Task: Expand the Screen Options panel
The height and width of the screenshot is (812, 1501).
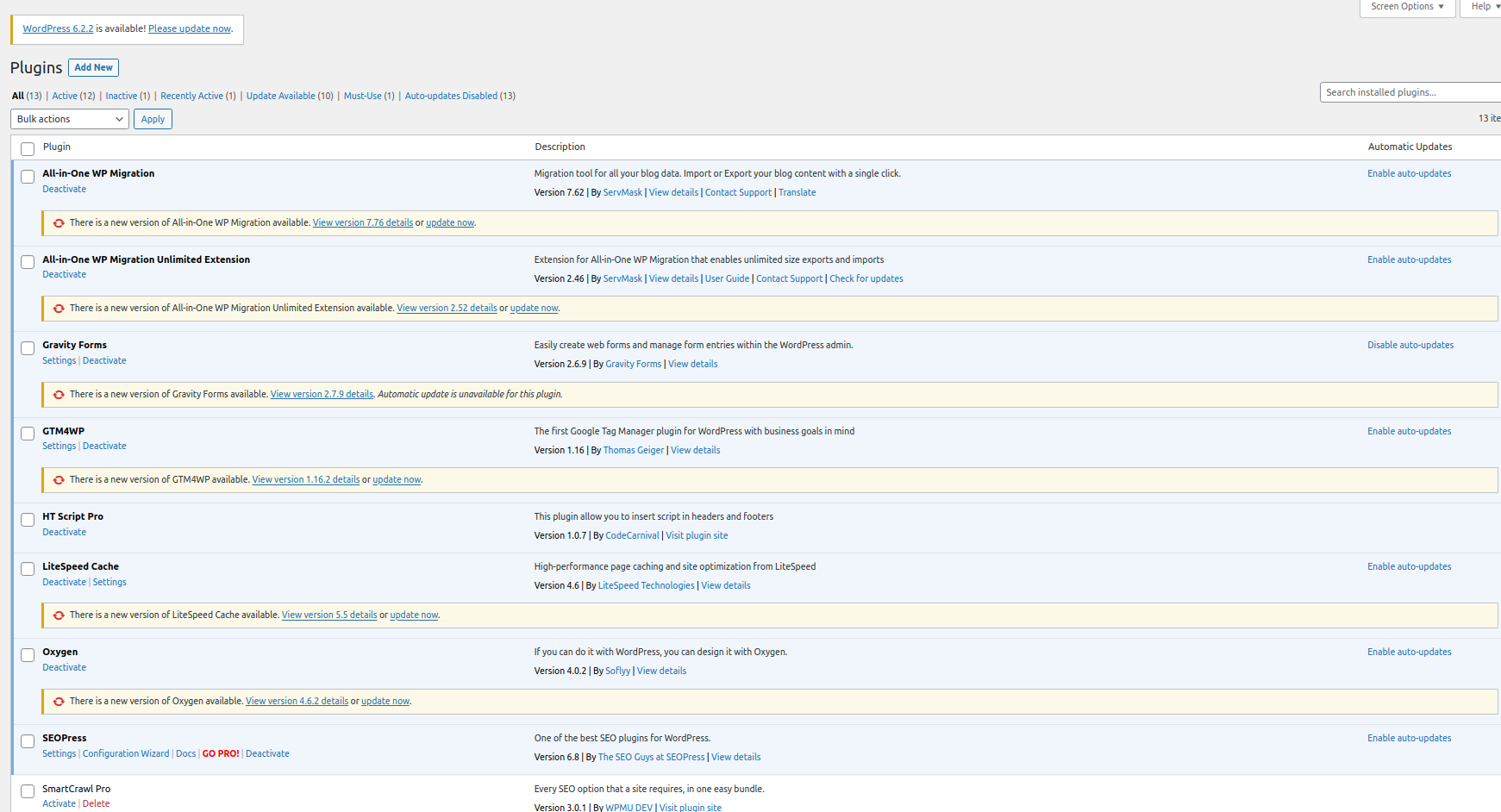Action: (x=1406, y=7)
